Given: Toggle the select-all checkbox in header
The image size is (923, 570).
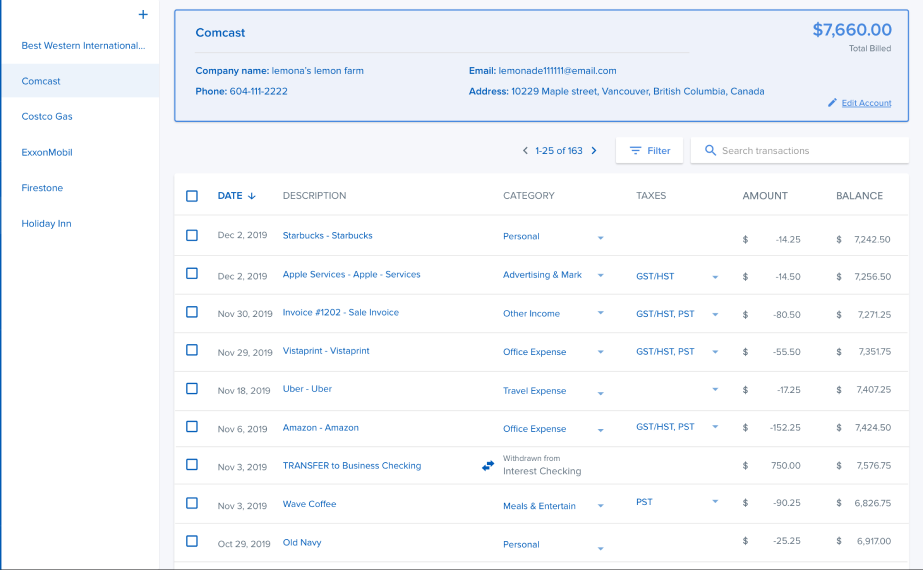Looking at the screenshot, I should (x=192, y=196).
